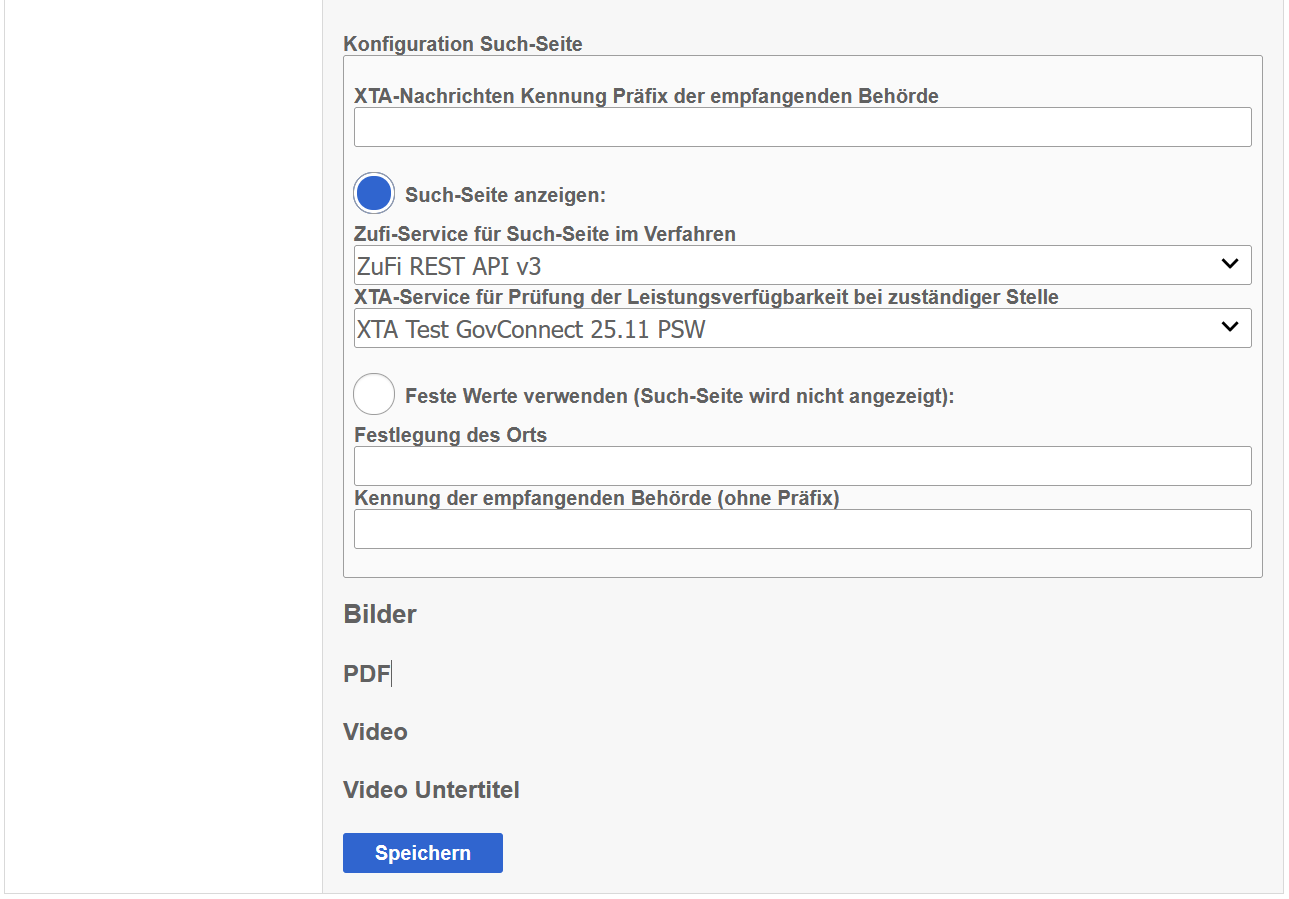Focus the XTA-Nachrichten Kennung Präfix input field
This screenshot has width=1289, height=899.
[x=802, y=127]
